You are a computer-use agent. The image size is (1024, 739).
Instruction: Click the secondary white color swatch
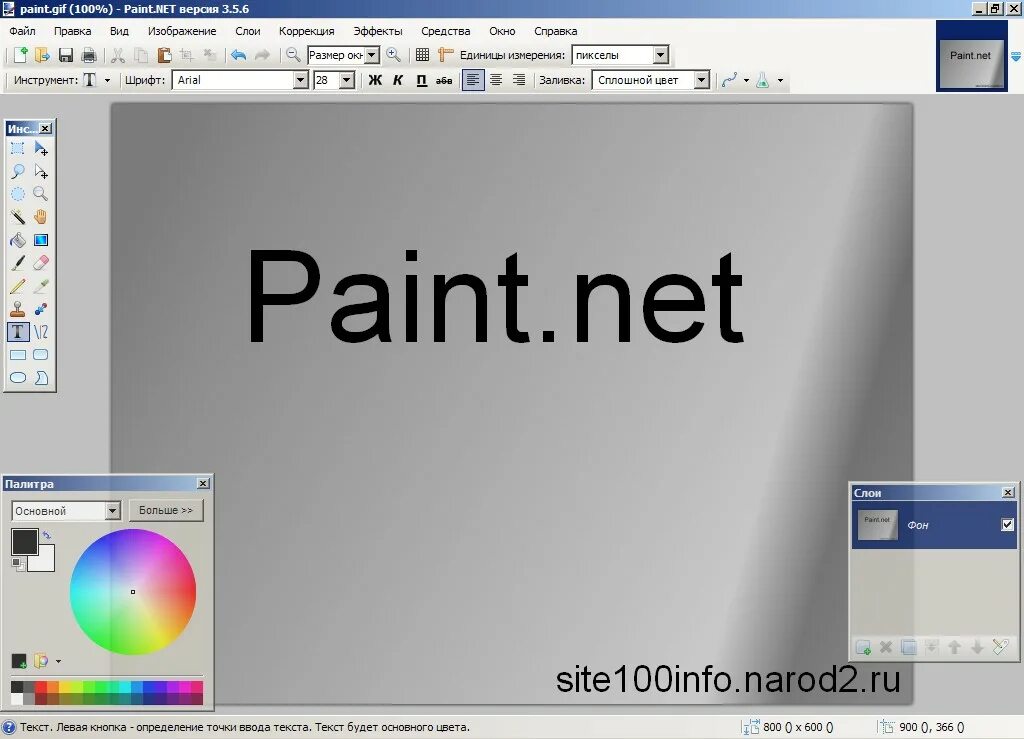[46, 563]
